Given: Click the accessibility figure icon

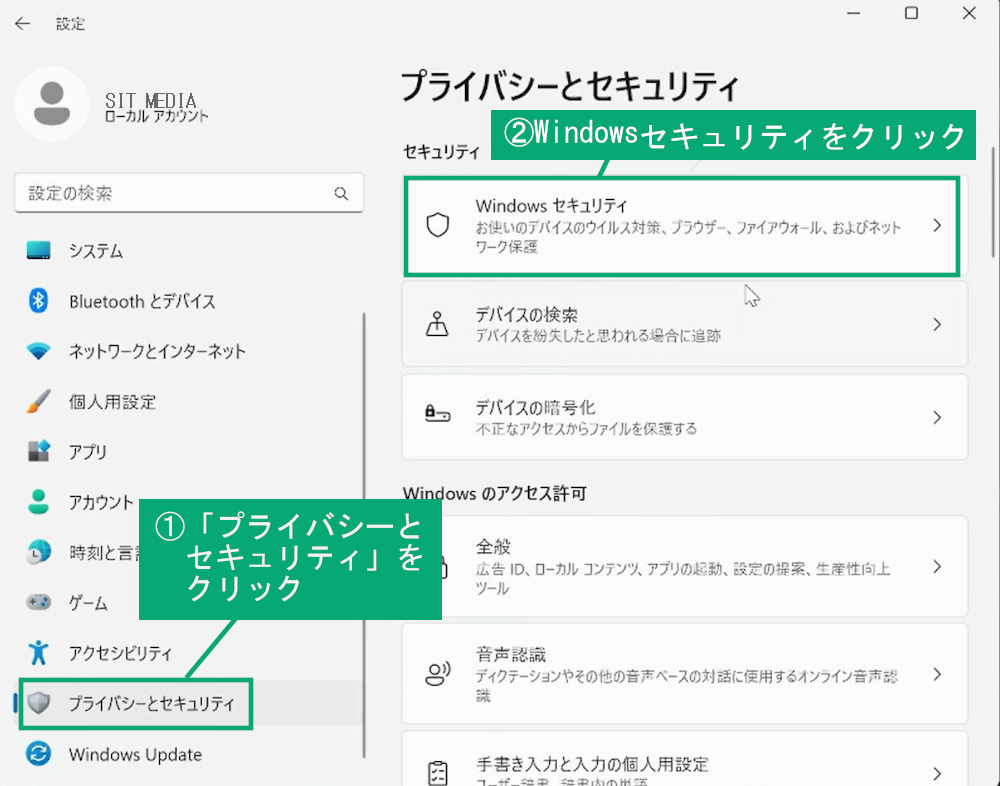Looking at the screenshot, I should pos(38,652).
